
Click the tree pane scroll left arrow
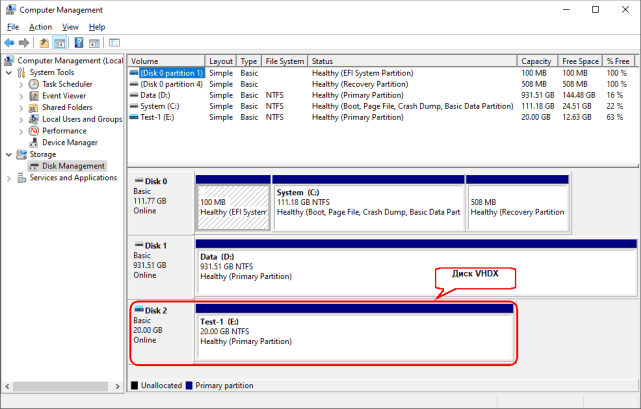pos(7,386)
